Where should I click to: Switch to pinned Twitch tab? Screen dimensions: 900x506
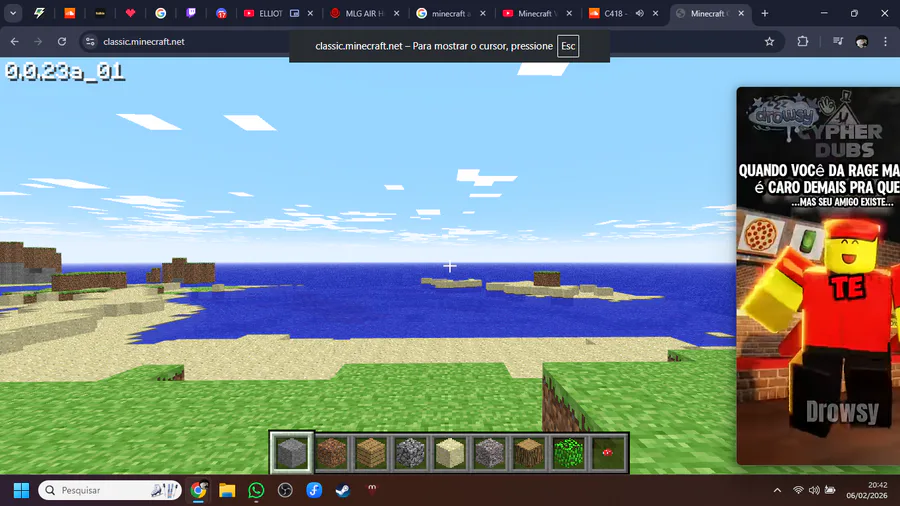(x=191, y=13)
